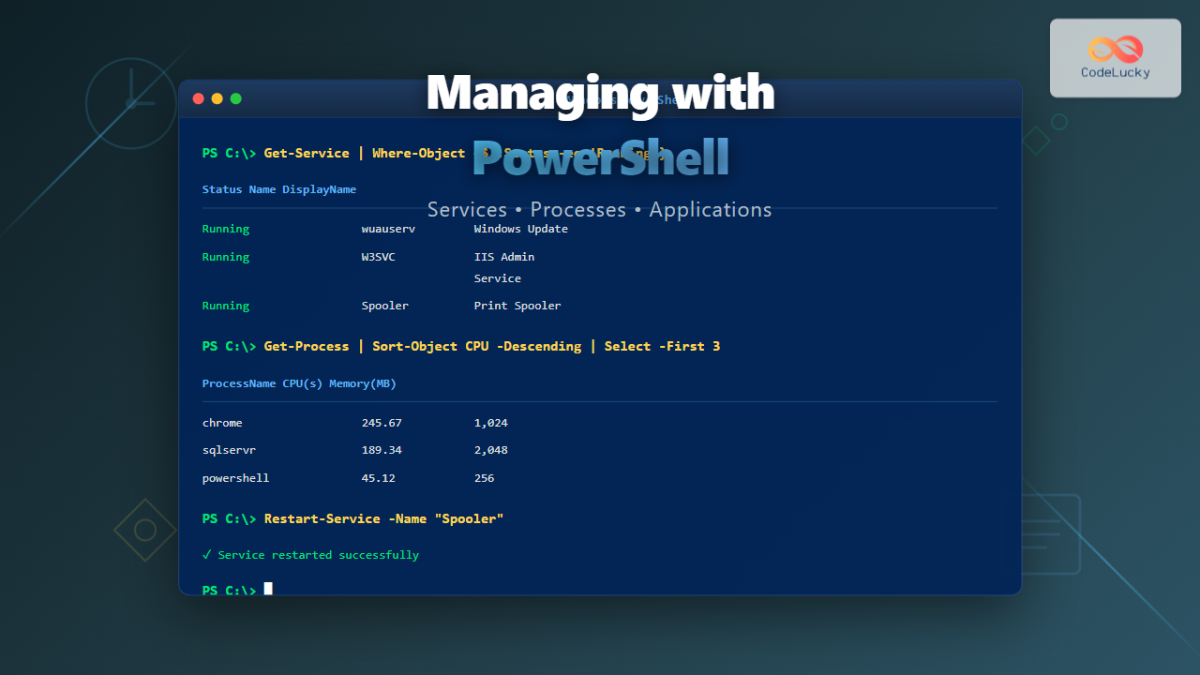Select the clock outline icon on the left
Image resolution: width=1200 pixels, height=675 pixels.
[130, 103]
